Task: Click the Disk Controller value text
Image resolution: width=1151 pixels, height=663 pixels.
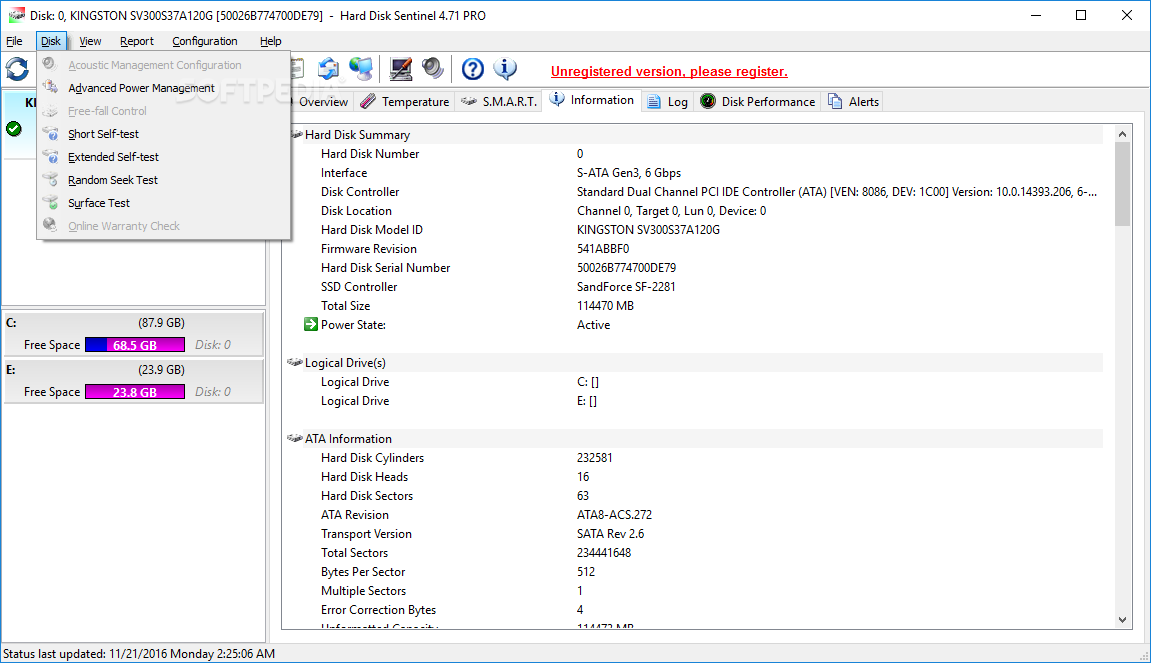Action: pos(837,192)
